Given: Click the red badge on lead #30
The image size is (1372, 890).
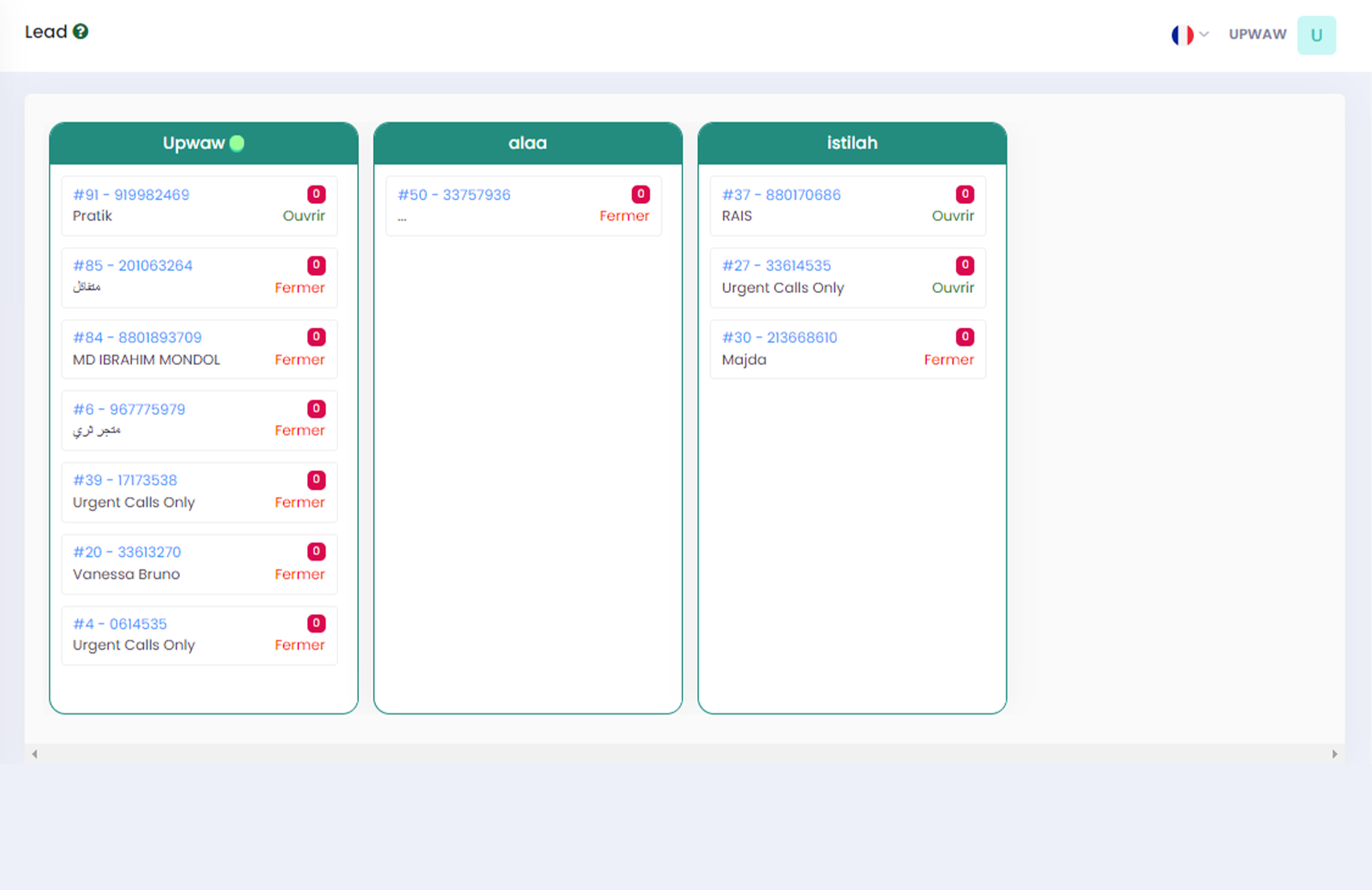Looking at the screenshot, I should (x=964, y=337).
